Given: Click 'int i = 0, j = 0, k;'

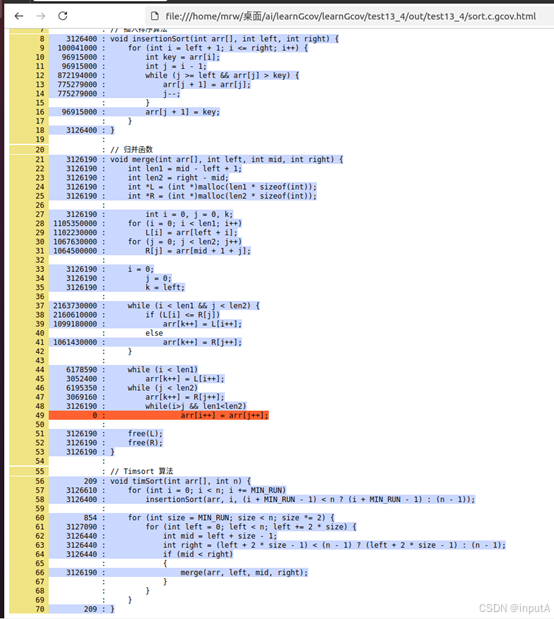Looking at the screenshot, I should (189, 214).
